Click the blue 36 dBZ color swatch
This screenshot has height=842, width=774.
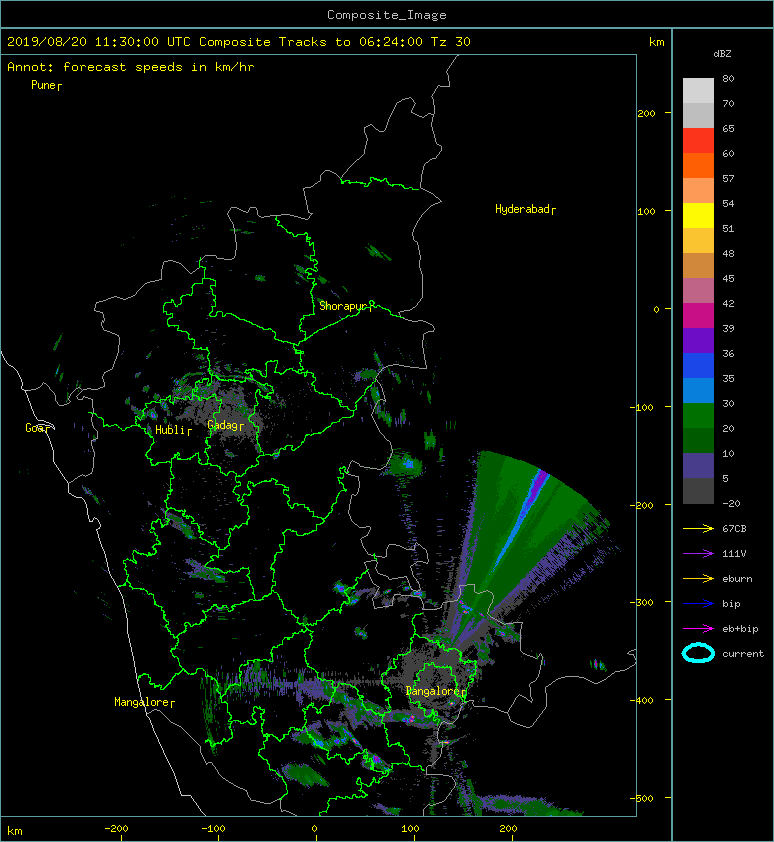[x=698, y=366]
